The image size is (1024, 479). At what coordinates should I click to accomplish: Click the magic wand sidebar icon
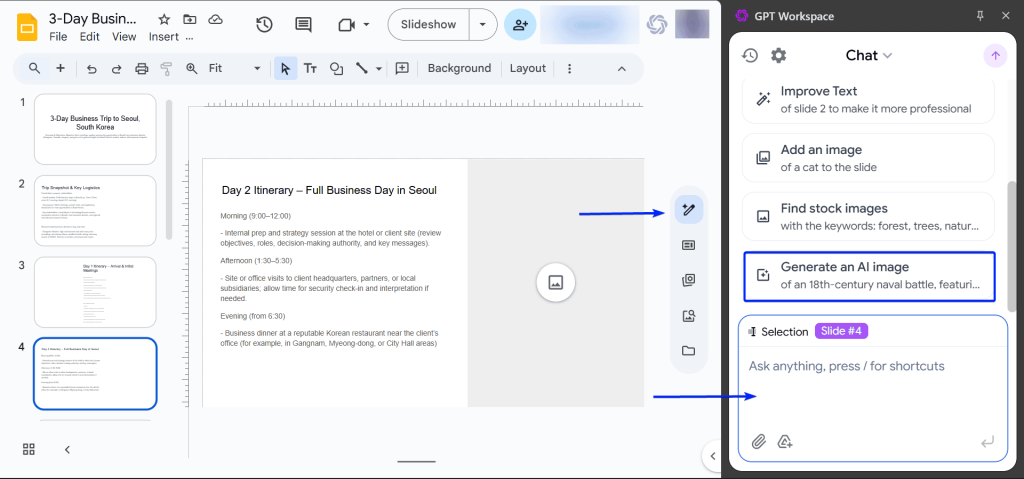tap(688, 209)
